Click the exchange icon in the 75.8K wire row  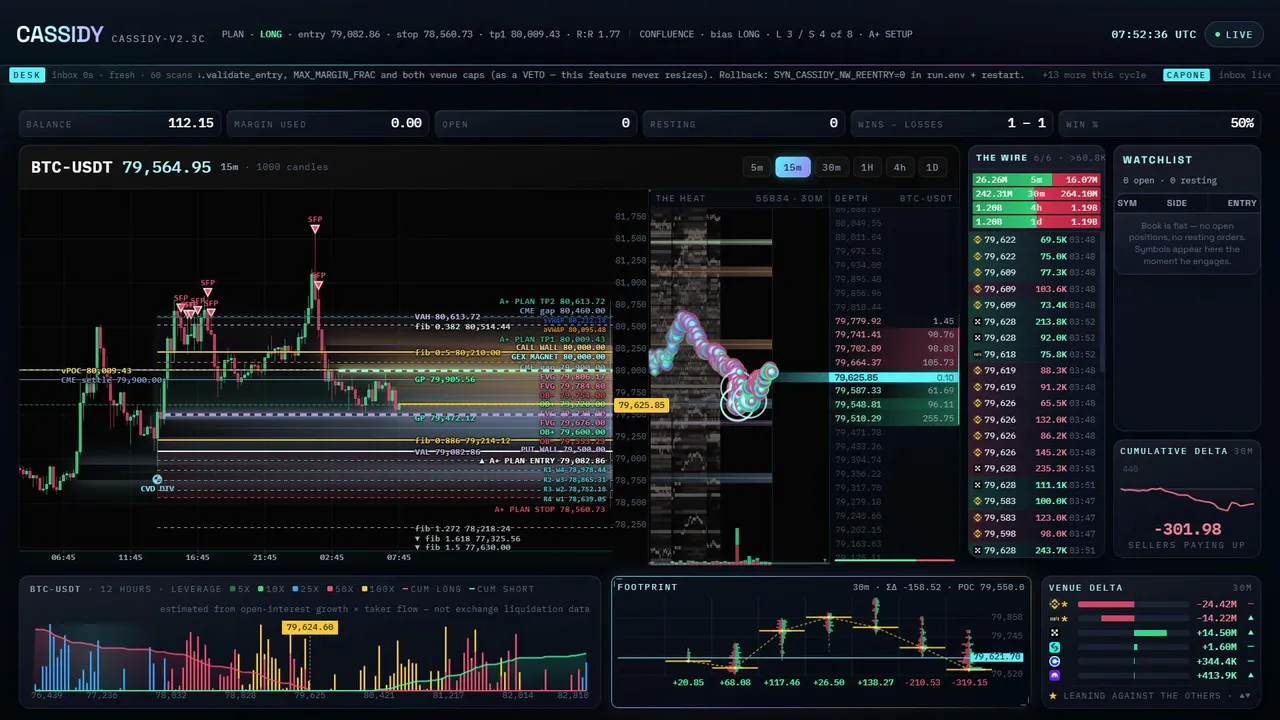click(977, 354)
